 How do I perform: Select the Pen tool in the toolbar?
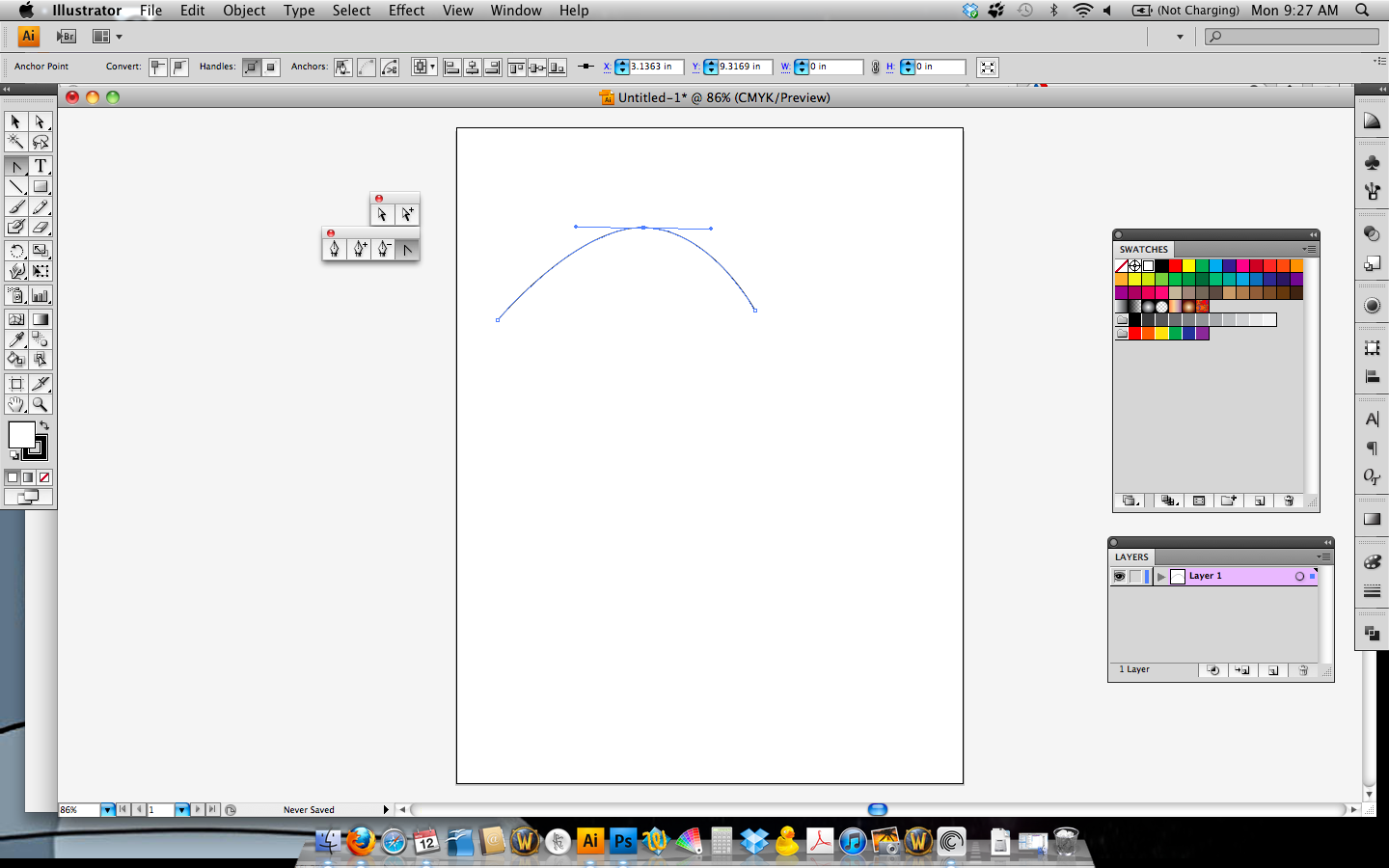click(15, 166)
